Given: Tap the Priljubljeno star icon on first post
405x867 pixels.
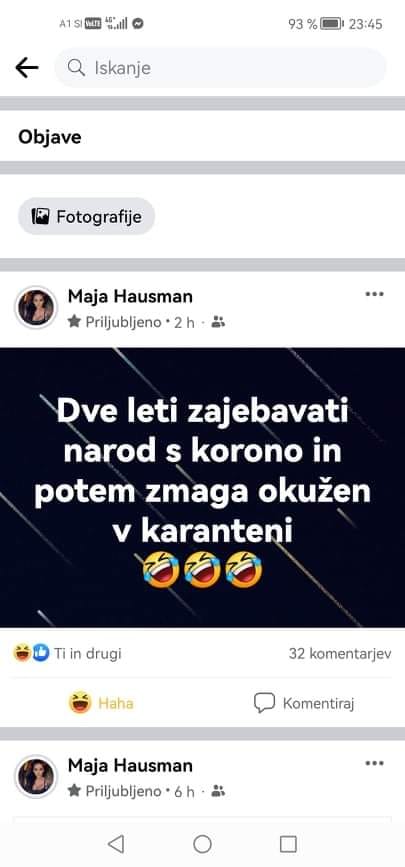Looking at the screenshot, I should tap(74, 321).
